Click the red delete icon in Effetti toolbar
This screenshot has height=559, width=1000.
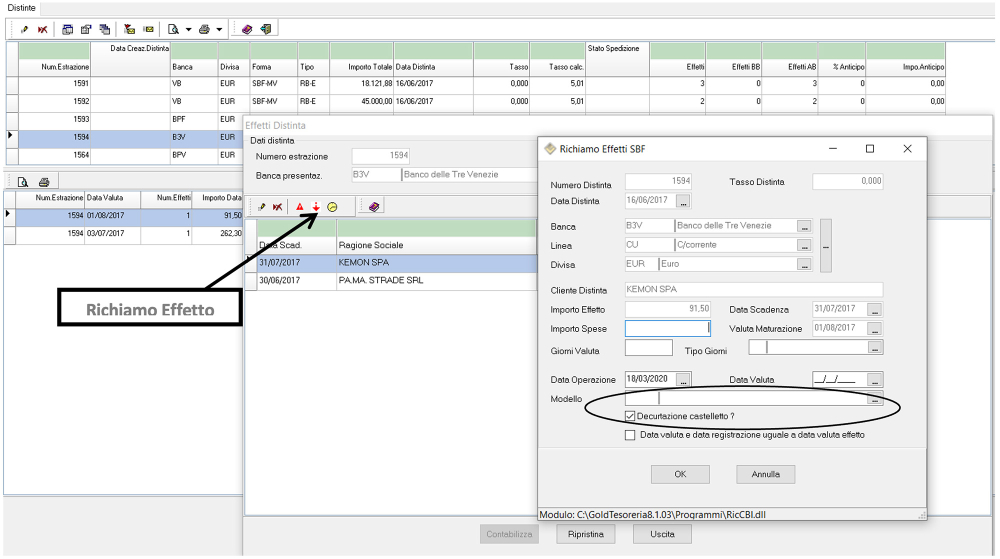[x=277, y=207]
